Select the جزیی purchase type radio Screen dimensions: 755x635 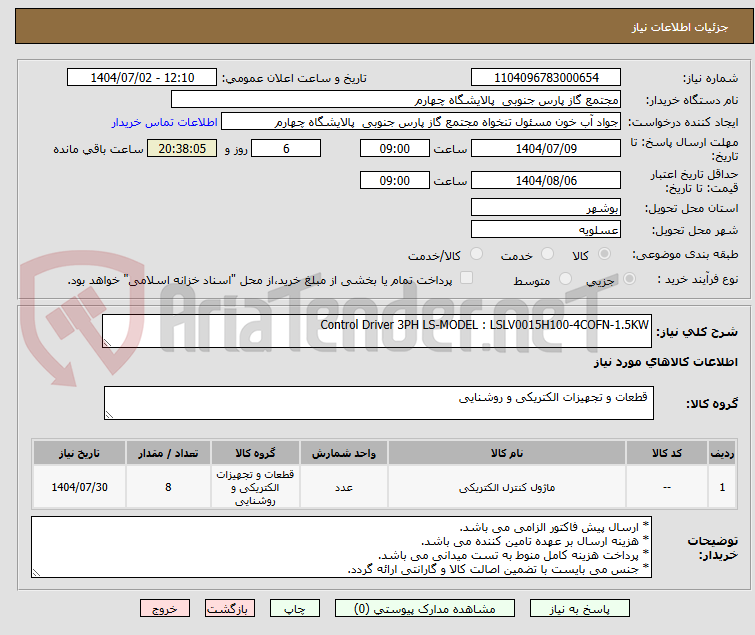tap(629, 279)
